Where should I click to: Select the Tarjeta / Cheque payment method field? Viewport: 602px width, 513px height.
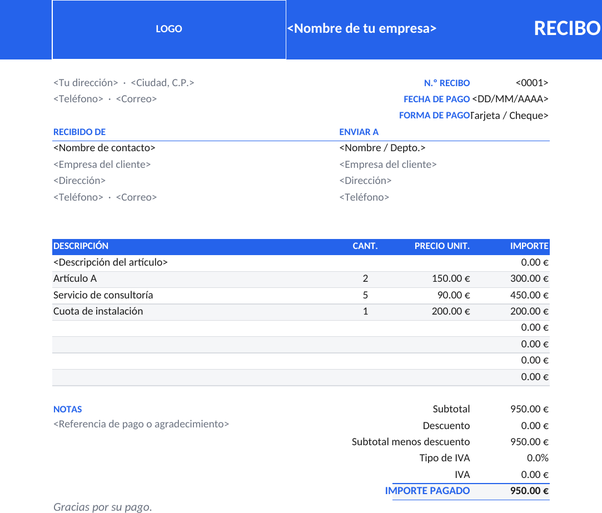509,116
